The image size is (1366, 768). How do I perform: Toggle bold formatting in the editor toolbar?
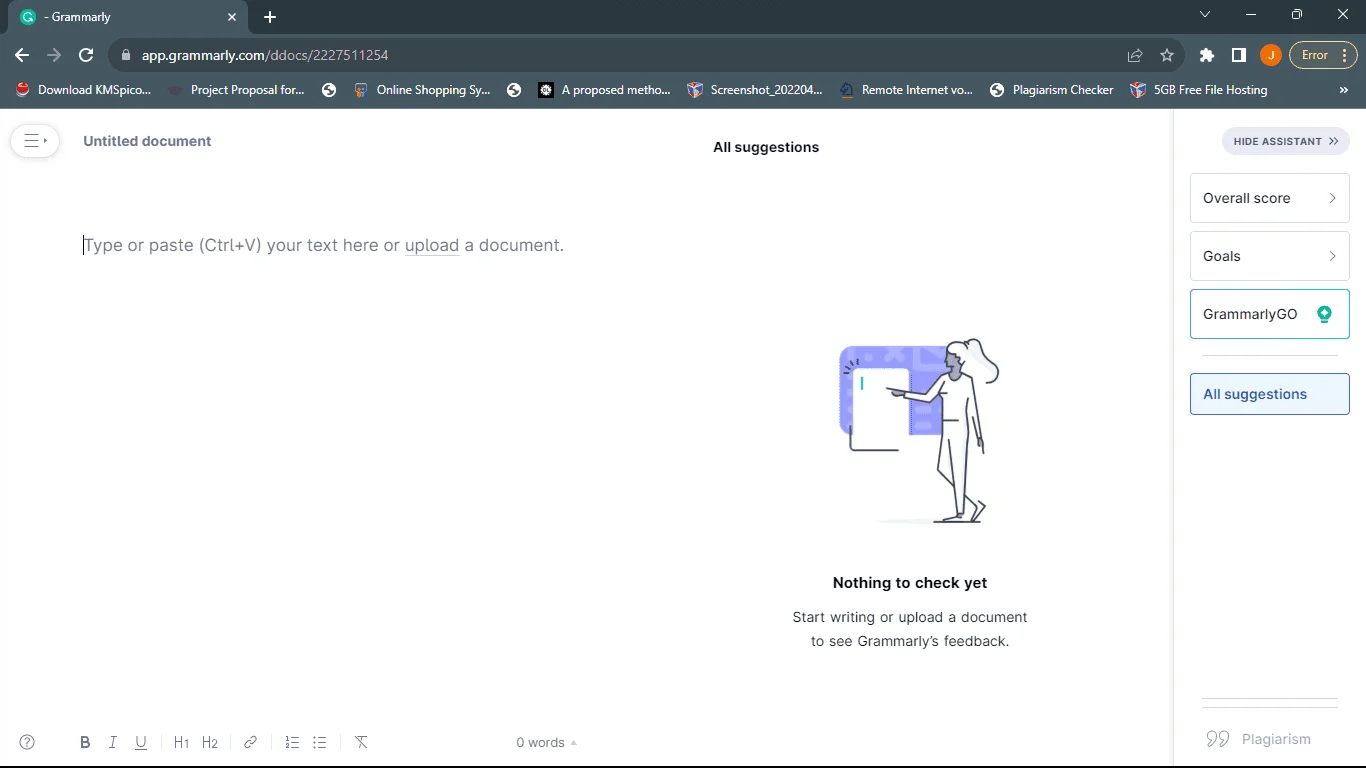point(85,742)
